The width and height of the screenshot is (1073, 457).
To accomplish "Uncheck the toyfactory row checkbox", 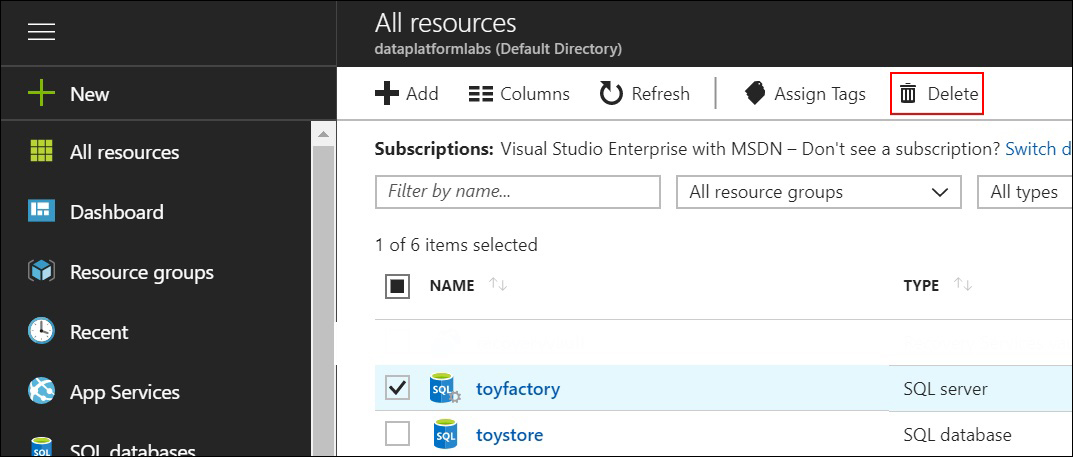I will tap(398, 388).
